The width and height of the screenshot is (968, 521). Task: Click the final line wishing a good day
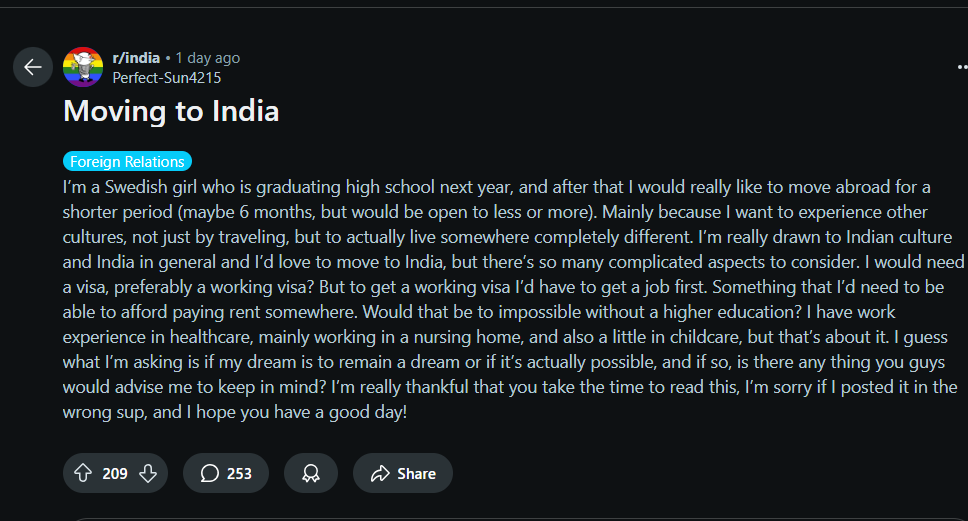point(235,412)
